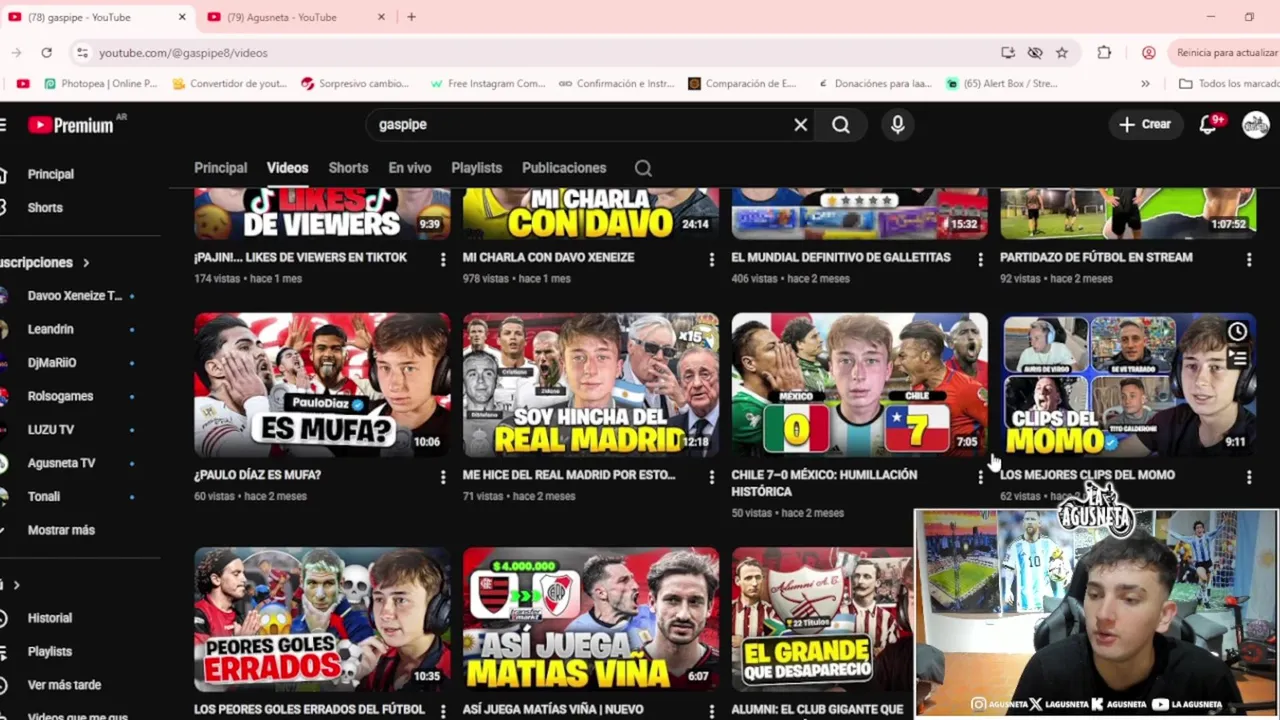Select the Videos channel tab
Viewport: 1280px width, 720px height.
pyautogui.click(x=287, y=168)
